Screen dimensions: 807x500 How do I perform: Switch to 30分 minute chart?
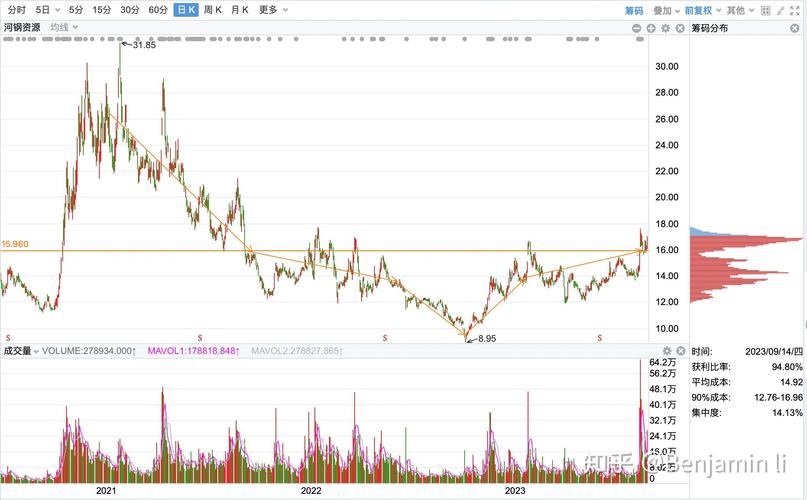click(130, 10)
